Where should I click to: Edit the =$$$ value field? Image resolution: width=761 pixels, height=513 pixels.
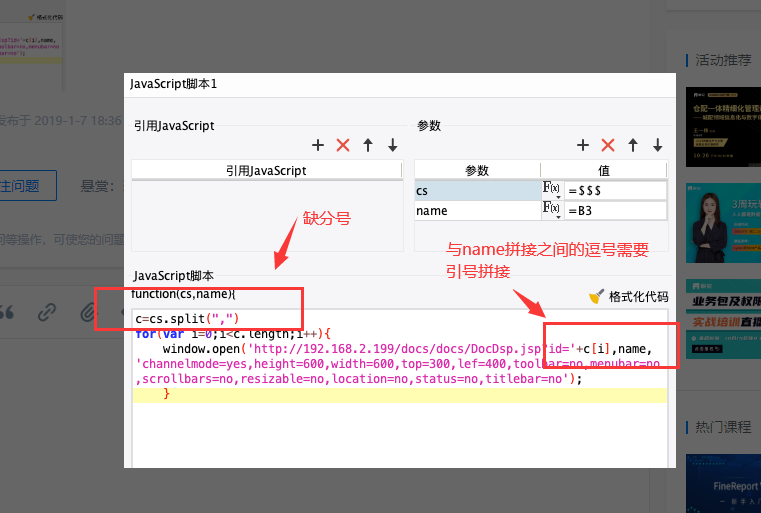[615, 190]
